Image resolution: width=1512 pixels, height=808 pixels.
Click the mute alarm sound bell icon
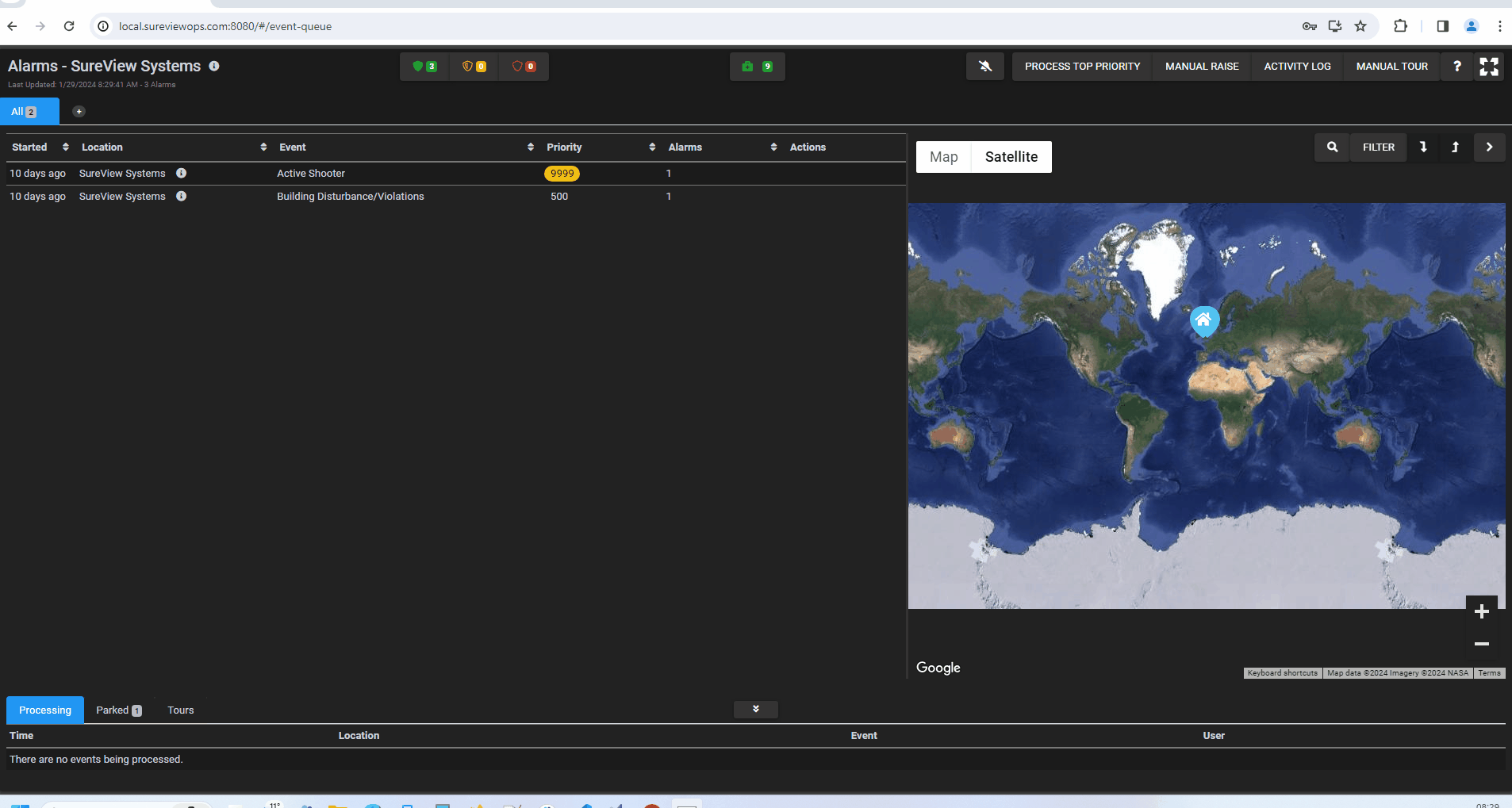point(985,67)
